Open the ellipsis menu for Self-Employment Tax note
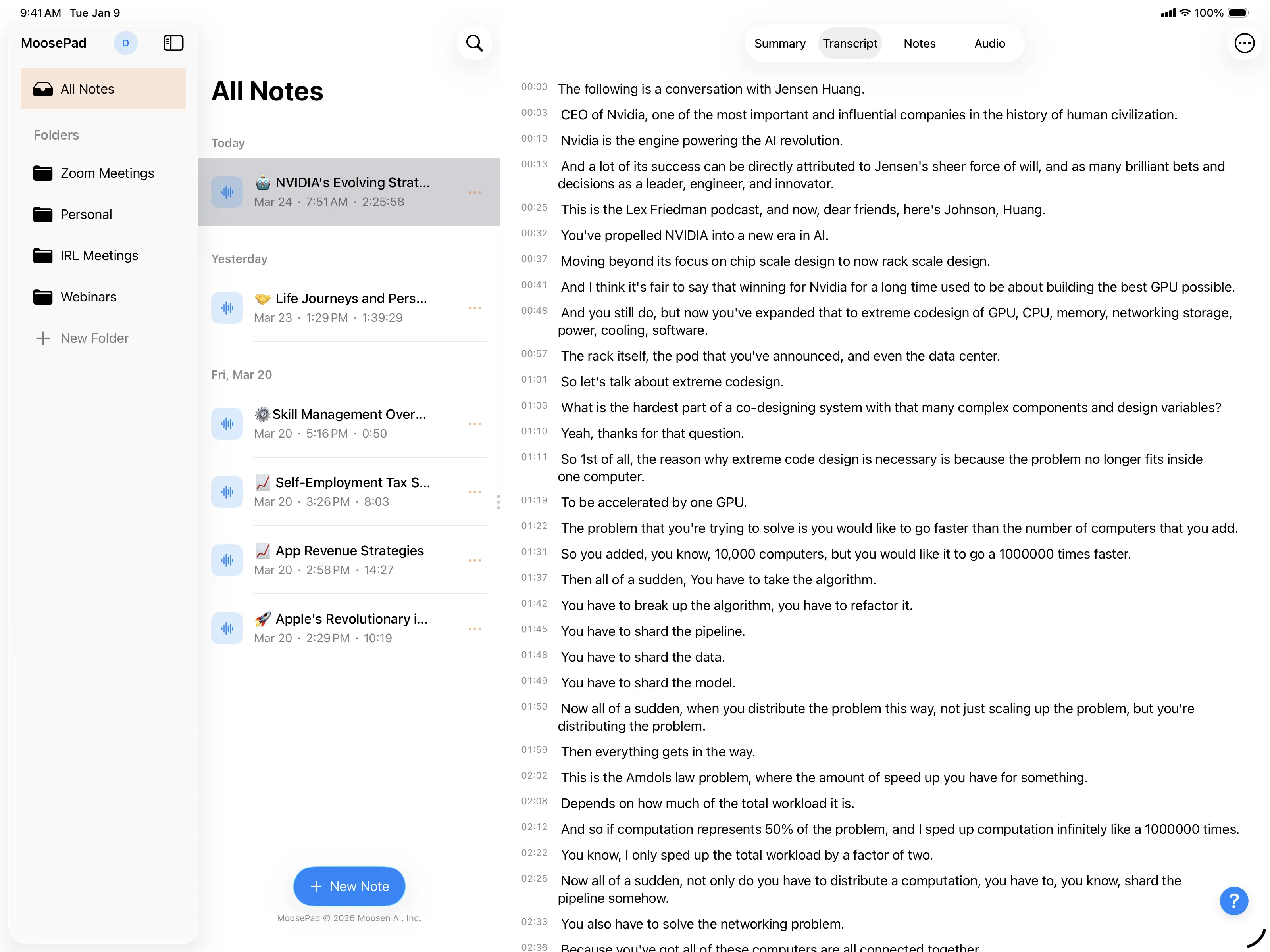This screenshot has width=1270, height=952. point(474,492)
